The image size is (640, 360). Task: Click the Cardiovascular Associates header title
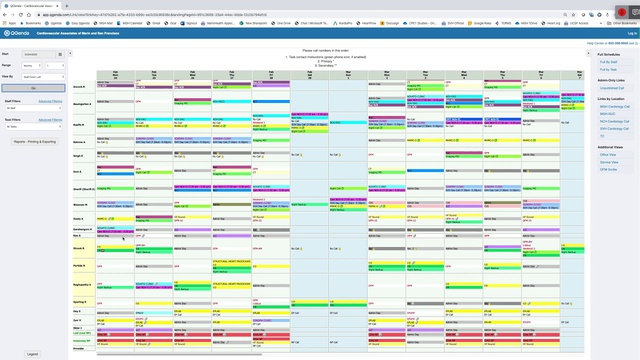tap(78, 33)
